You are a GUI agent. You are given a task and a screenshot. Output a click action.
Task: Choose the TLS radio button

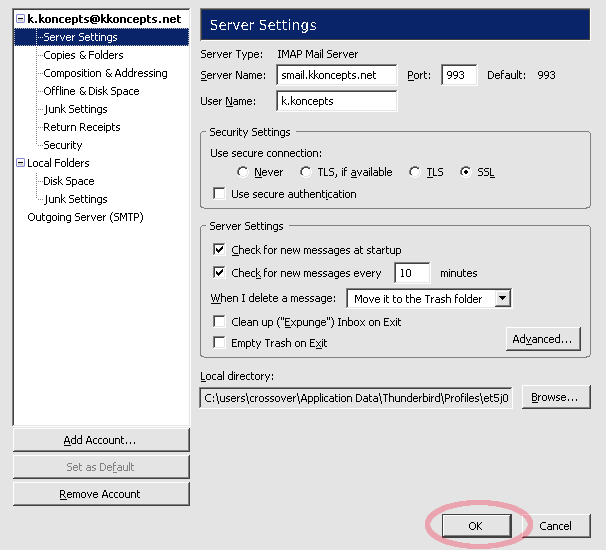point(415,172)
